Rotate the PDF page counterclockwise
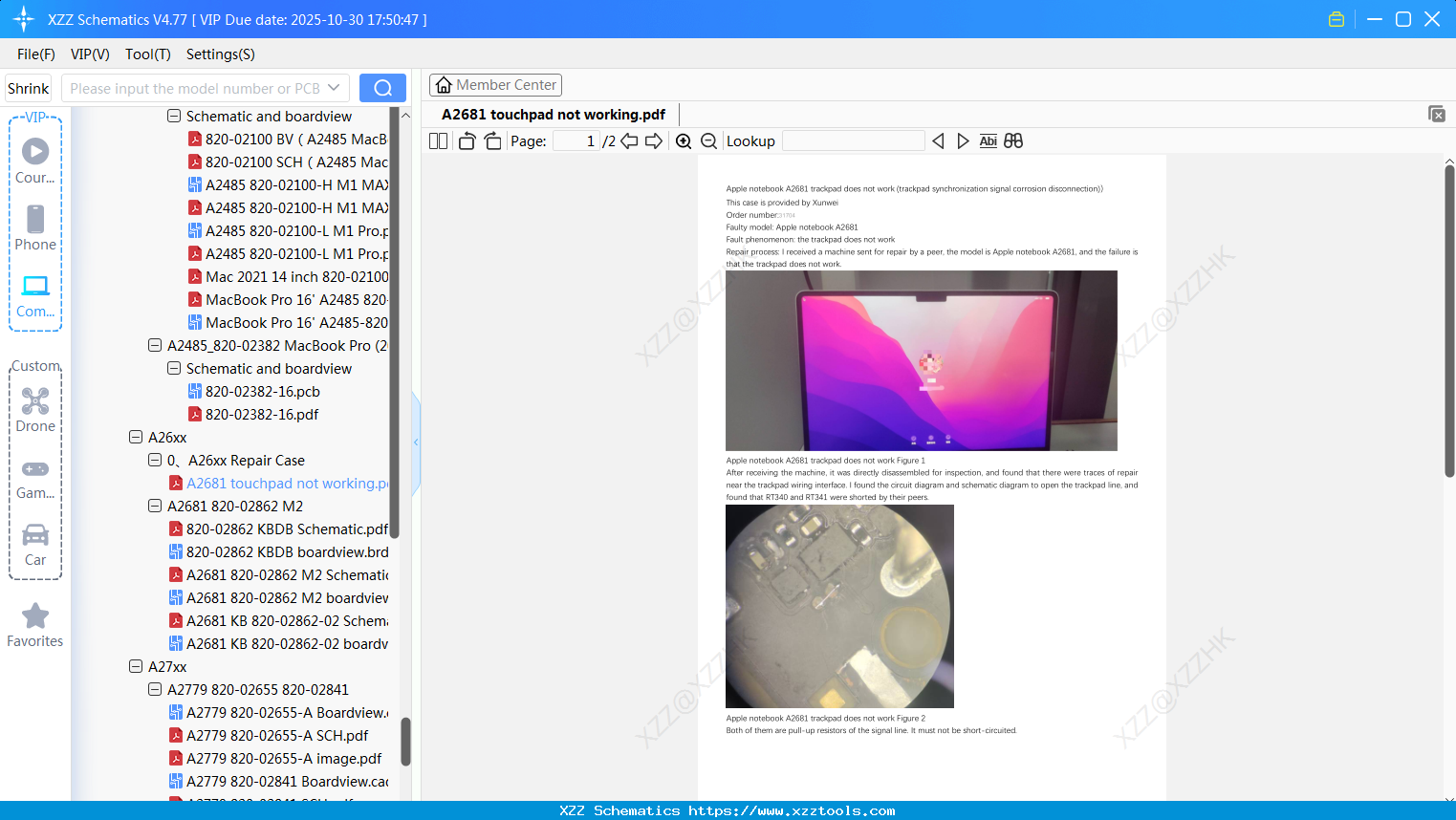The image size is (1456, 820). (x=467, y=141)
